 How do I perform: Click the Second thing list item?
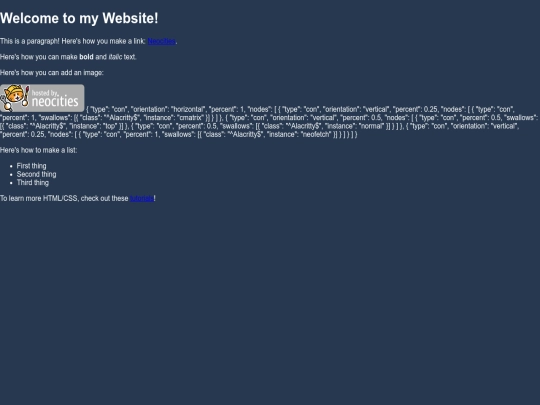pos(37,174)
